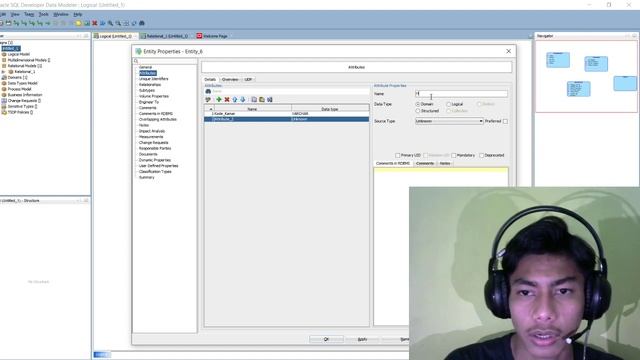Open Comments in RDBMS tab in attribute properties

coord(393,163)
